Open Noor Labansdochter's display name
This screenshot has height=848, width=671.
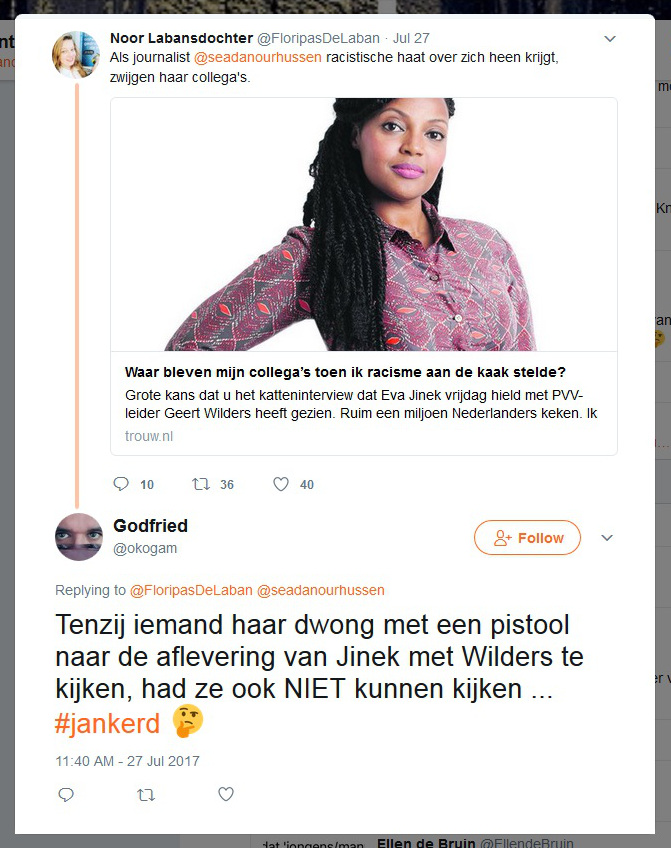pos(182,38)
